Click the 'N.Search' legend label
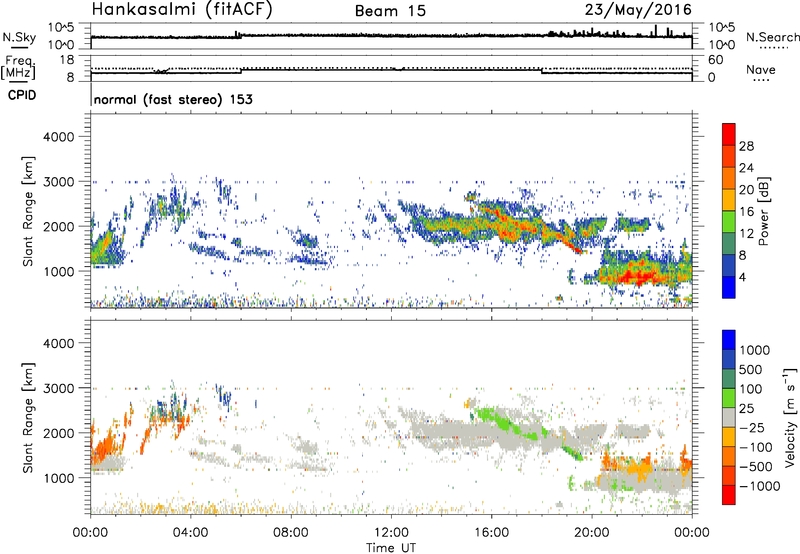 pos(772,37)
